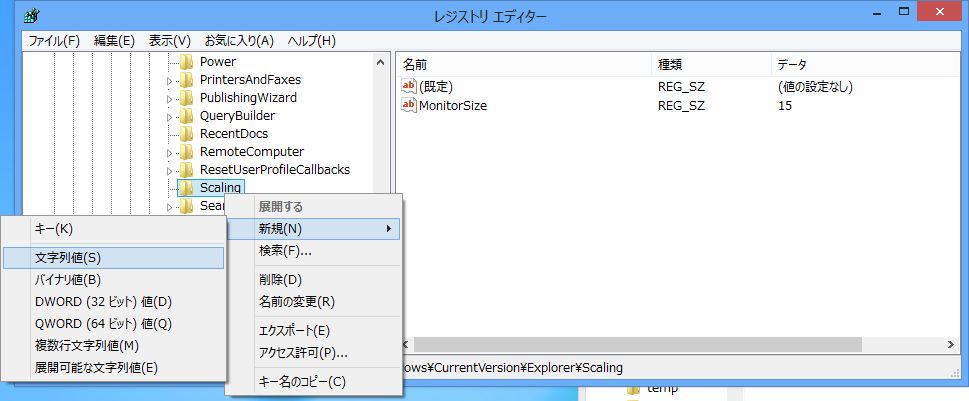Choose DWORD (32 ビット) 値(D)

point(113,302)
